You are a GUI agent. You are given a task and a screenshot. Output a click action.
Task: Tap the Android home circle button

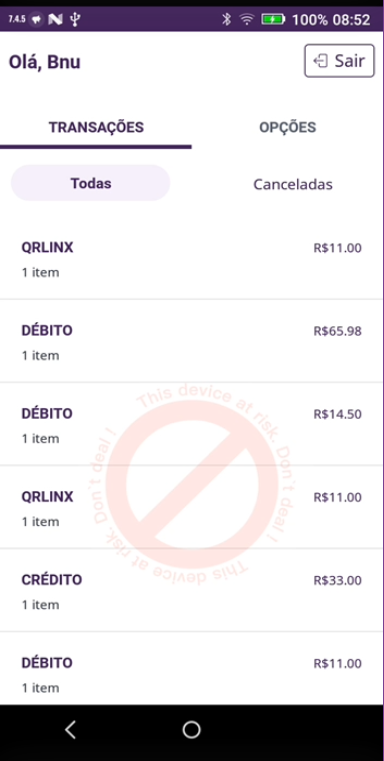point(191,729)
